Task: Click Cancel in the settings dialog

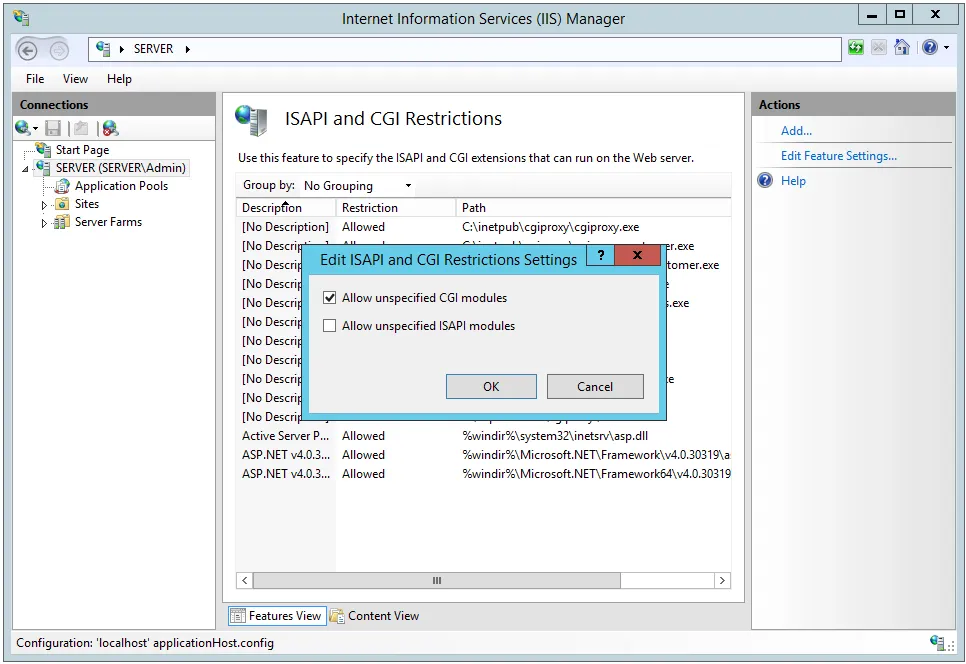Action: coord(595,387)
